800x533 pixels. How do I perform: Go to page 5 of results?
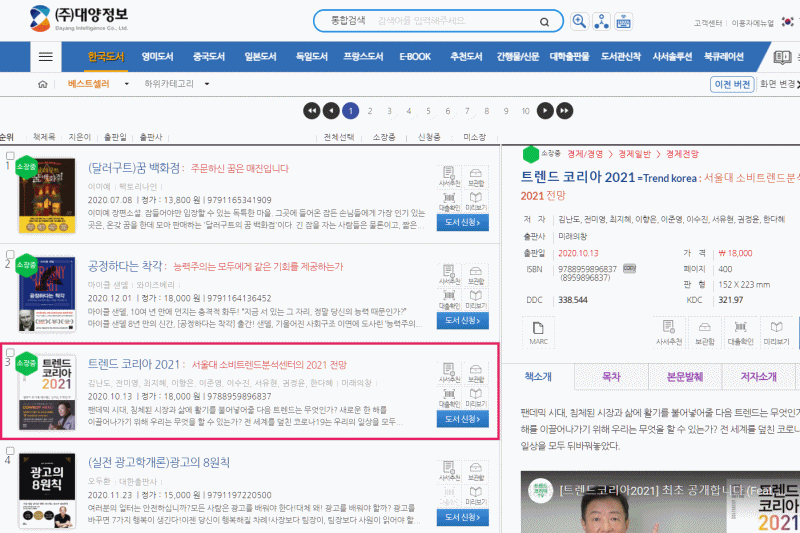coord(429,110)
